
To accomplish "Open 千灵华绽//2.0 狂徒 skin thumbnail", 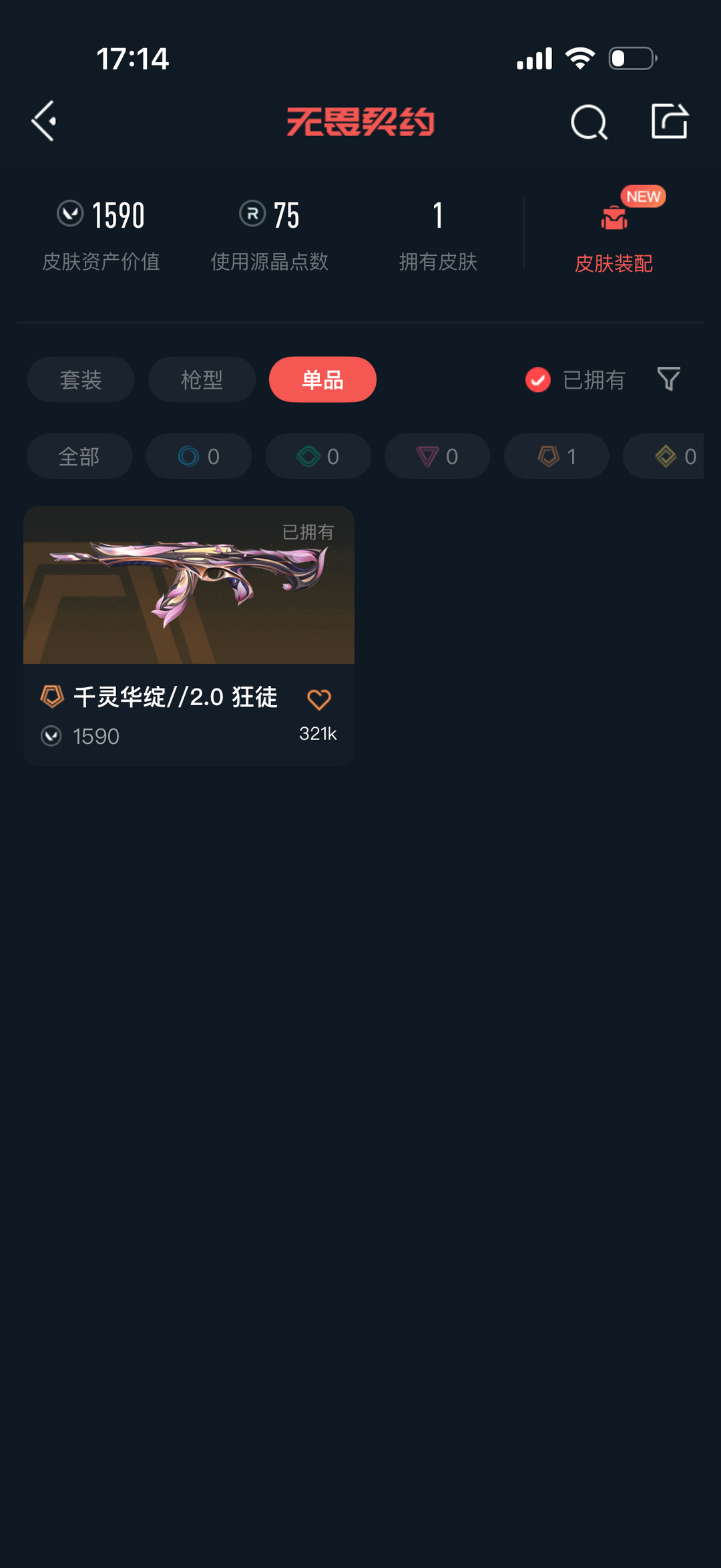I will (189, 585).
